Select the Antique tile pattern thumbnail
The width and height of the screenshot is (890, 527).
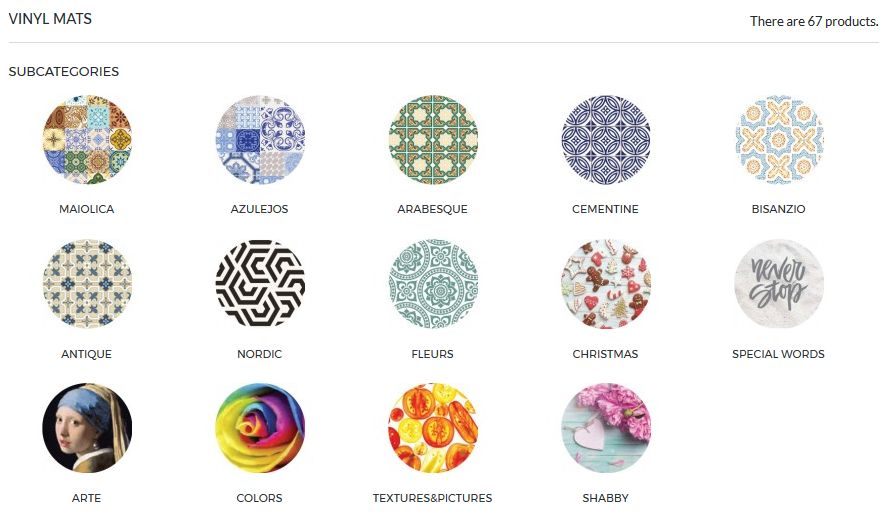[87, 284]
